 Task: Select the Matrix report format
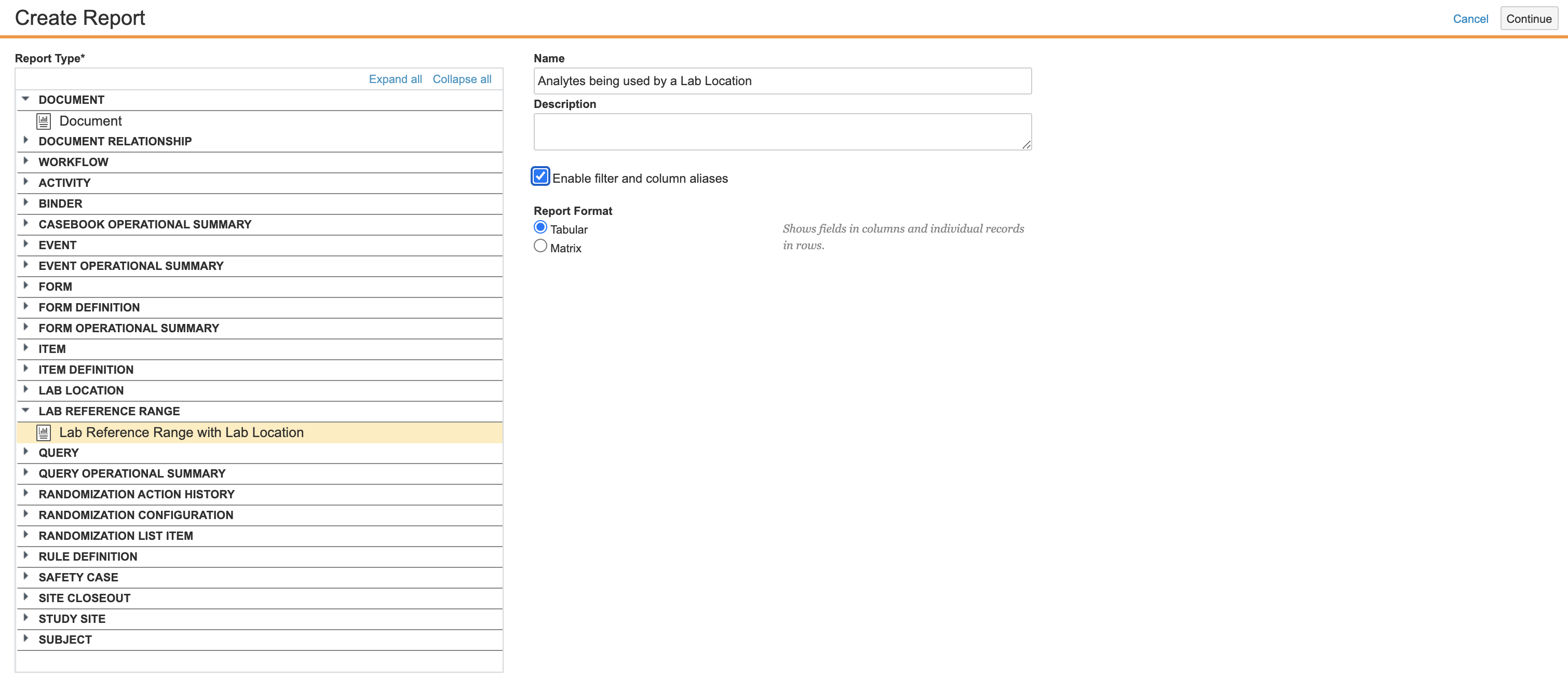(x=540, y=247)
